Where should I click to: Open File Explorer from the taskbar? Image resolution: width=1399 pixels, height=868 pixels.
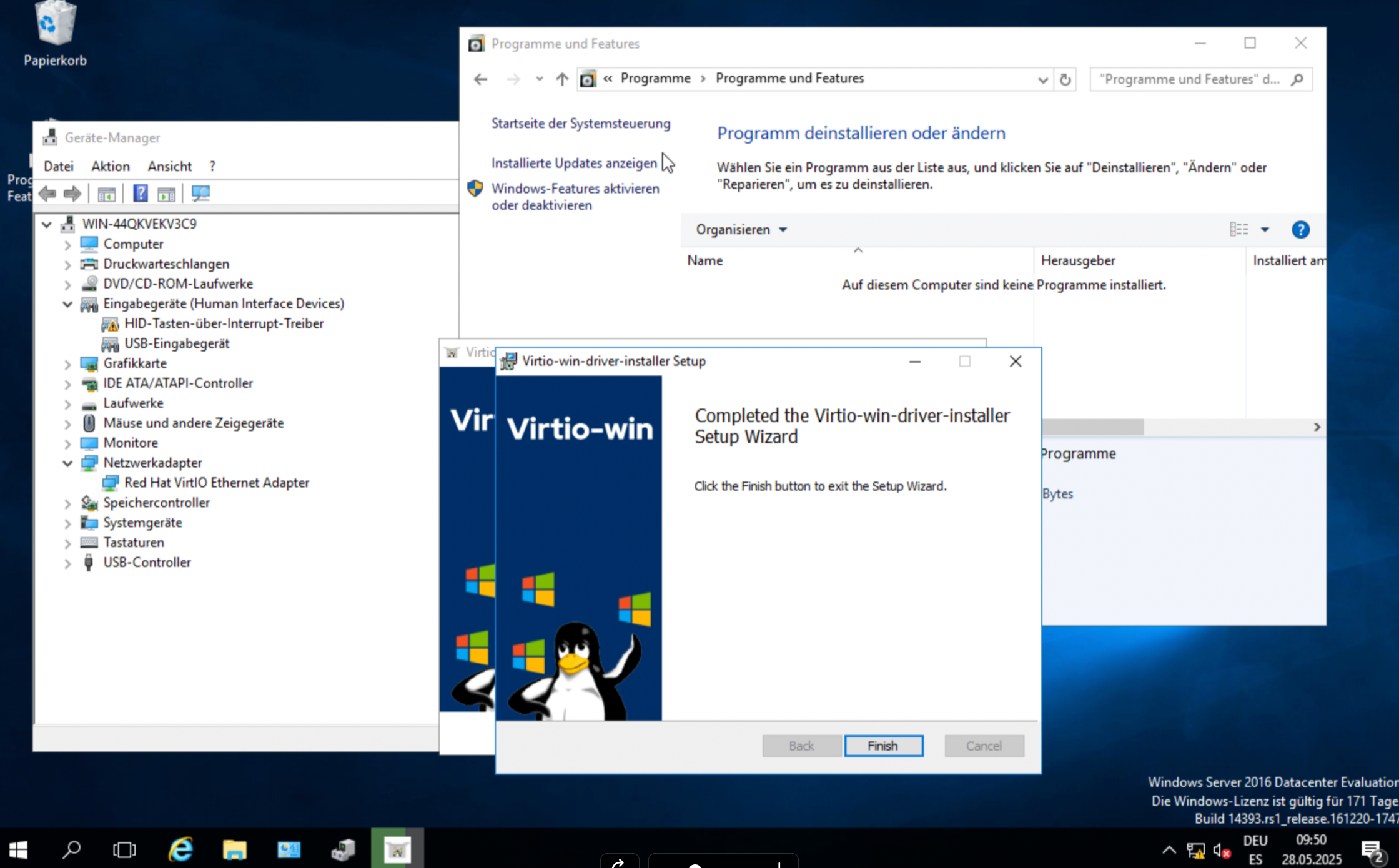pos(235,849)
